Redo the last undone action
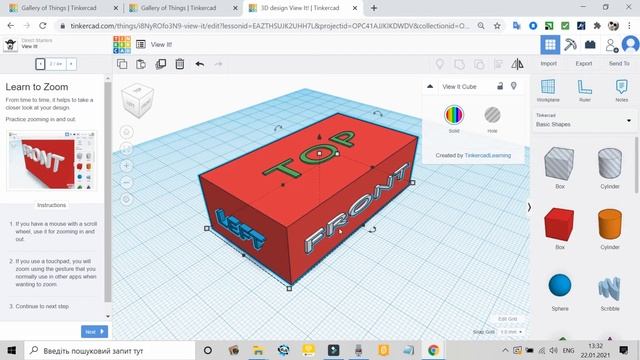The image size is (640, 360). pyautogui.click(x=218, y=64)
